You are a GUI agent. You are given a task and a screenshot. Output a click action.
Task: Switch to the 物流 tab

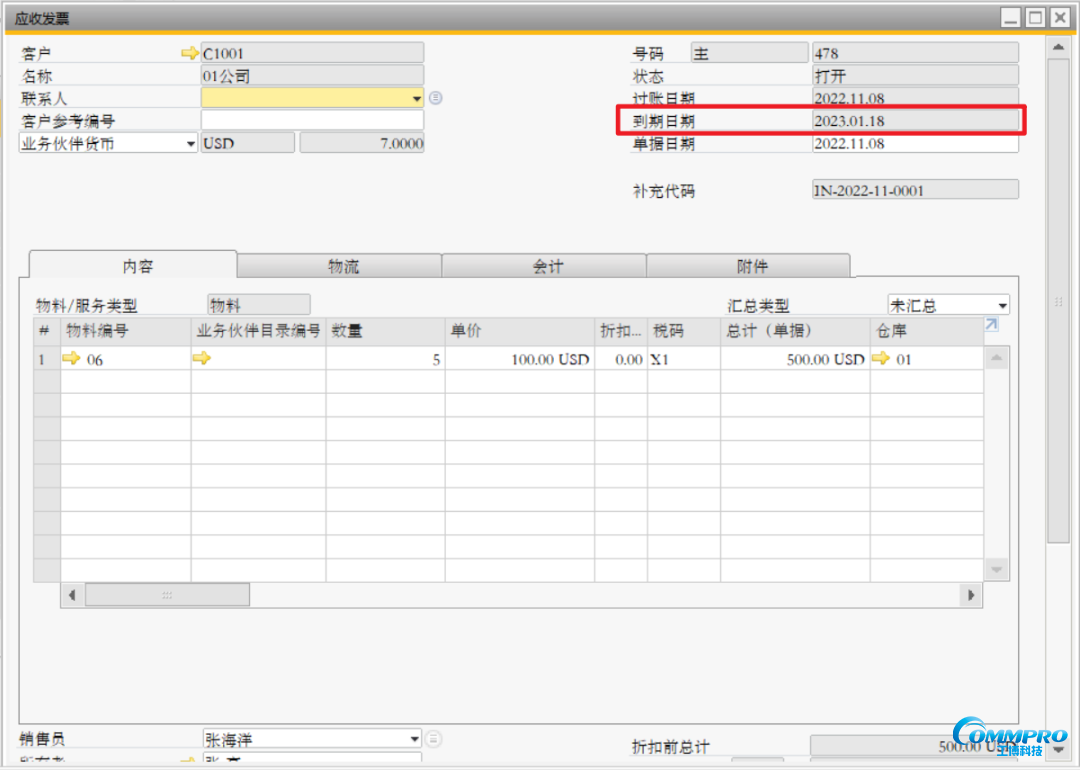pos(343,266)
